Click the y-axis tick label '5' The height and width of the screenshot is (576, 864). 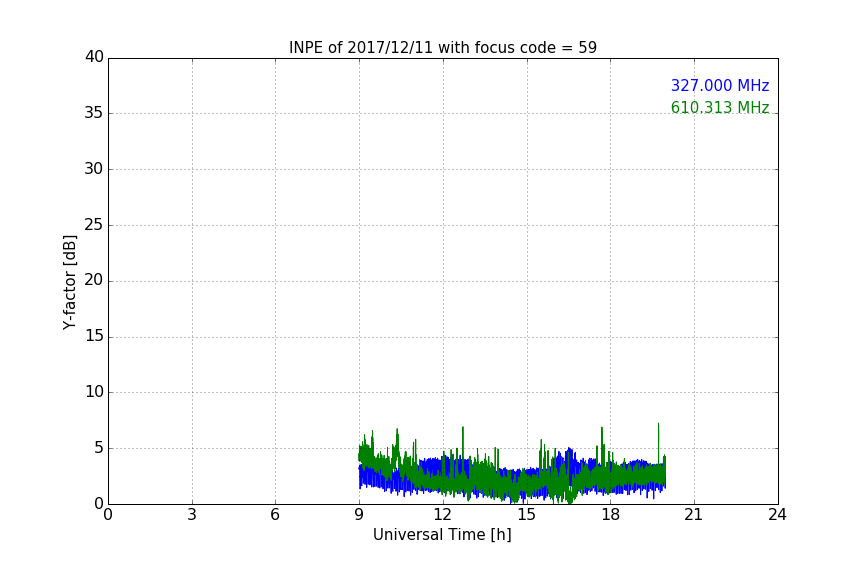click(x=99, y=448)
